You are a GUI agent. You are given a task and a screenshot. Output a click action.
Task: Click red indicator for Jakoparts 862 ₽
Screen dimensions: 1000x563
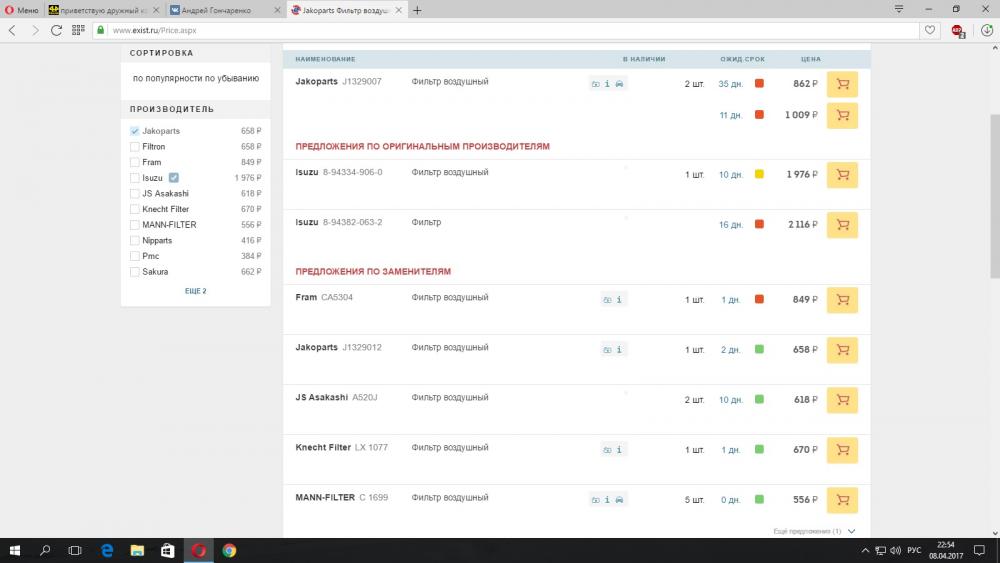click(759, 84)
